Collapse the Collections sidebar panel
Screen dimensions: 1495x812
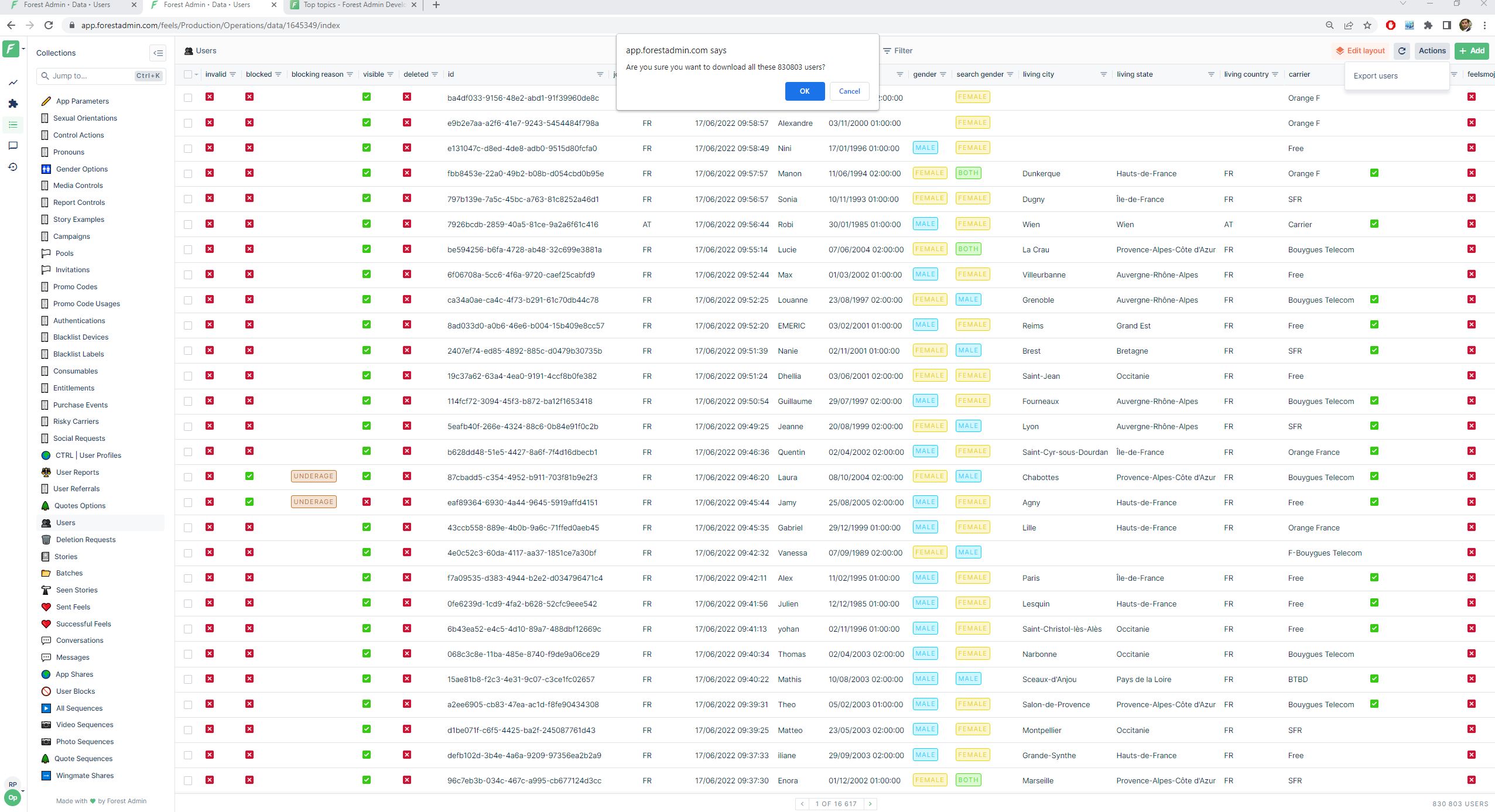(158, 53)
